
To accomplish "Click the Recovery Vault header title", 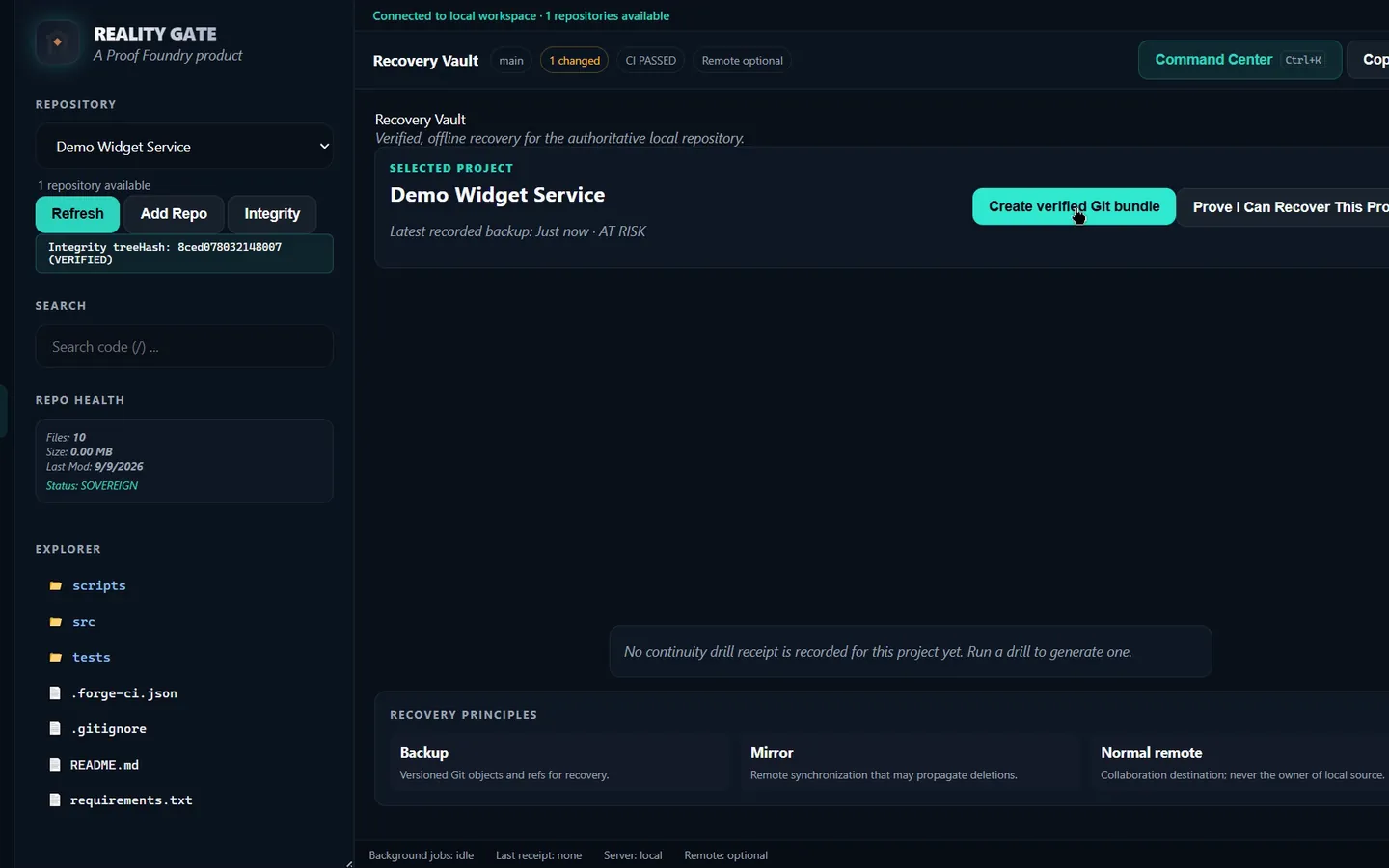I will coord(425,61).
